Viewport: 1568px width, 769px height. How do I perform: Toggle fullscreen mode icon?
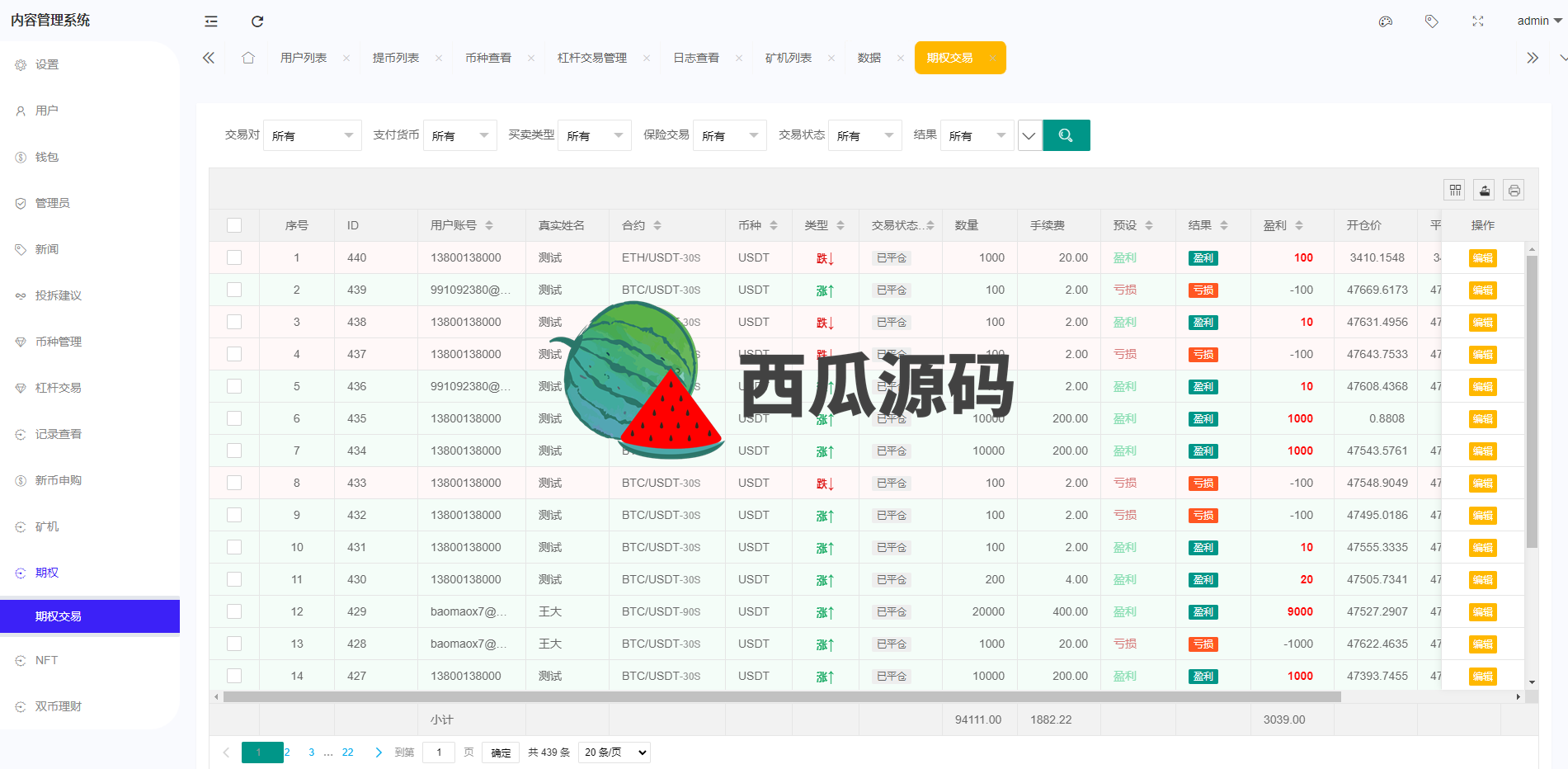[1478, 21]
